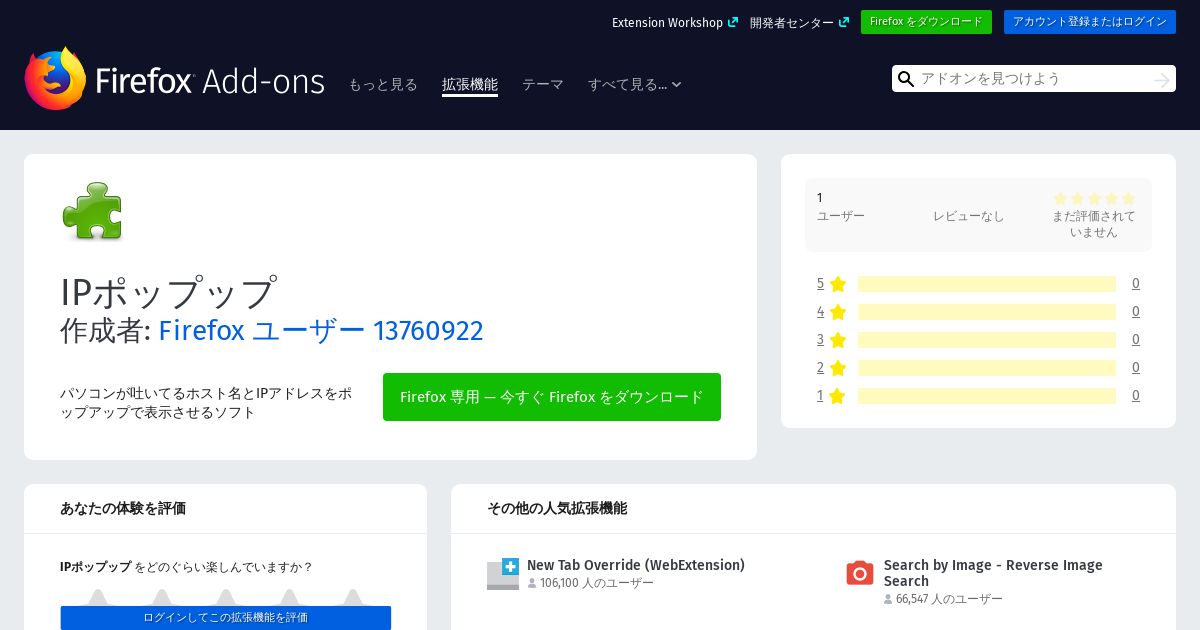Image resolution: width=1200 pixels, height=630 pixels.
Task: Click the grey rating stars above まだ評価されていません
Action: click(1094, 199)
